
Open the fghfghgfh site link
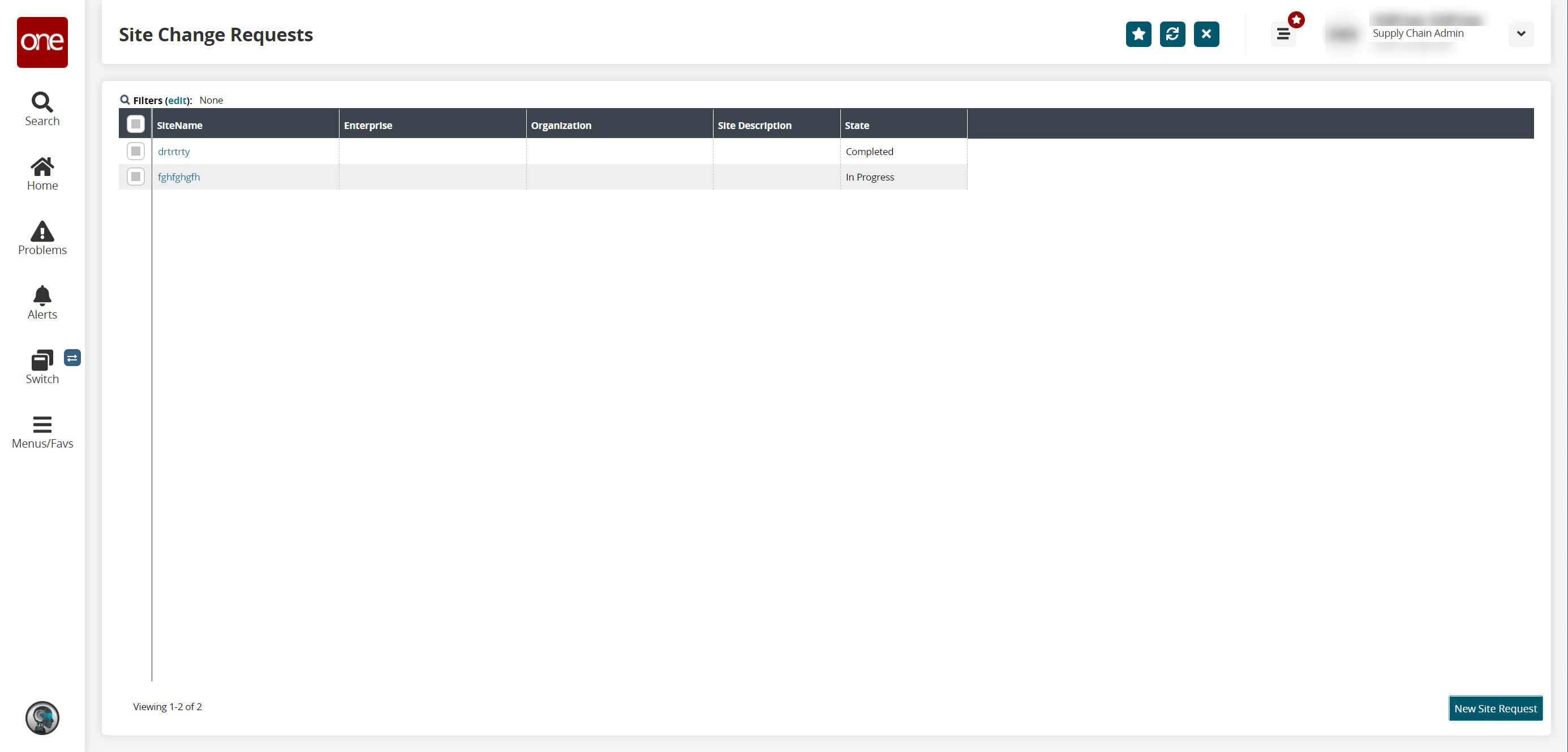tap(178, 177)
